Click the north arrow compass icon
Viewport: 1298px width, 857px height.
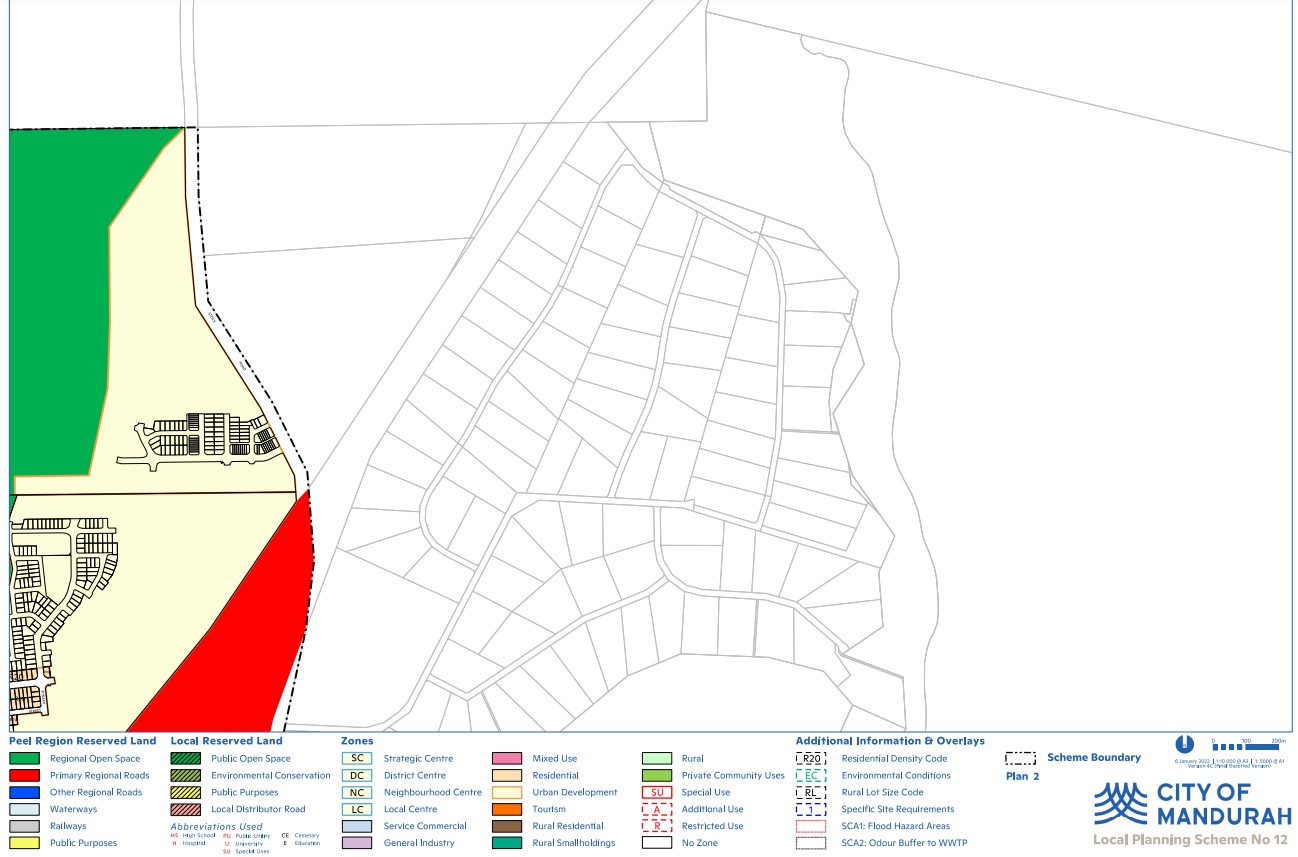click(x=1185, y=745)
